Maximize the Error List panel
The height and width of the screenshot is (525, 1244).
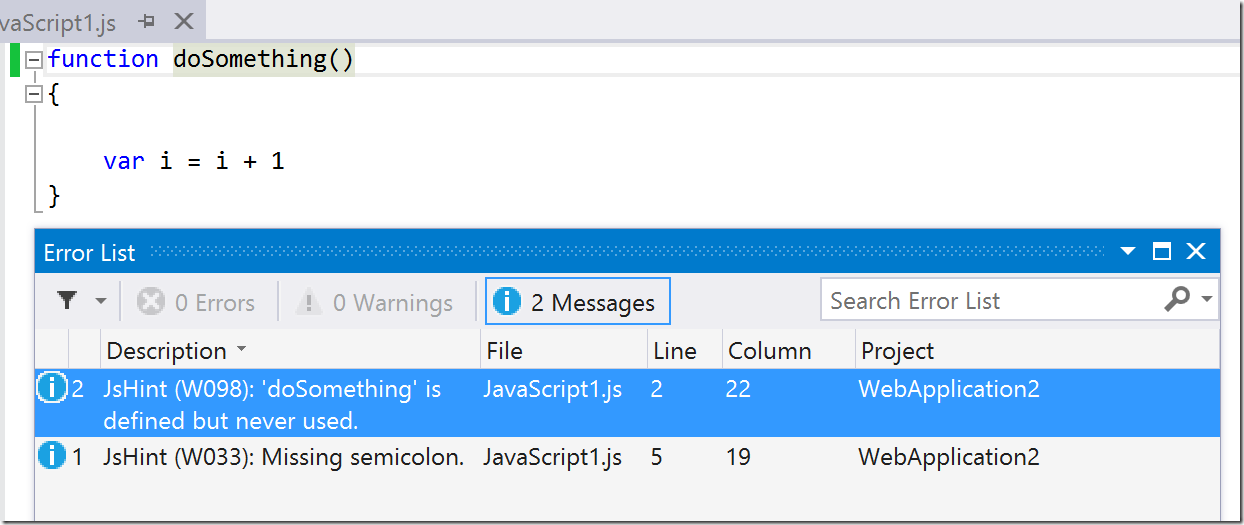[1161, 252]
